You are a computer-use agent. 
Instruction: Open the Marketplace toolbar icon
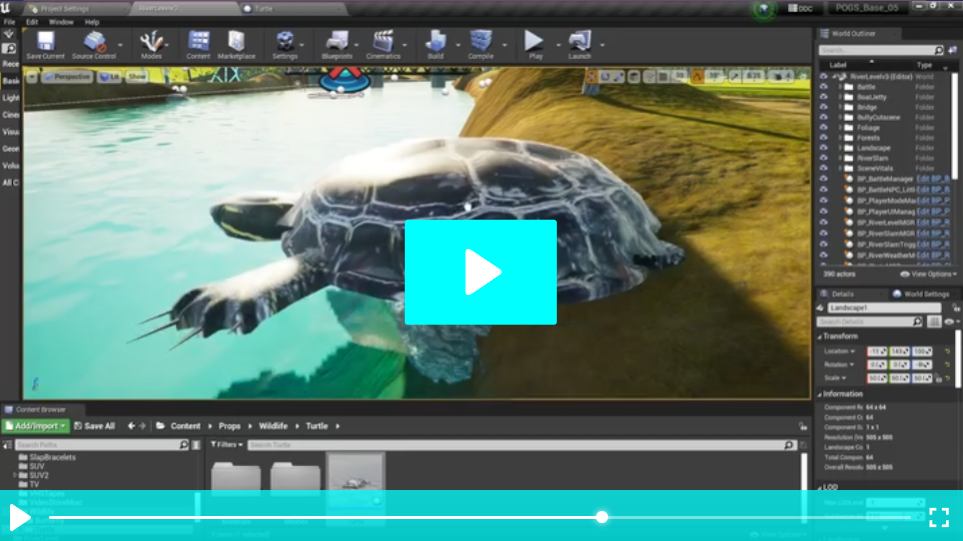pyautogui.click(x=236, y=41)
